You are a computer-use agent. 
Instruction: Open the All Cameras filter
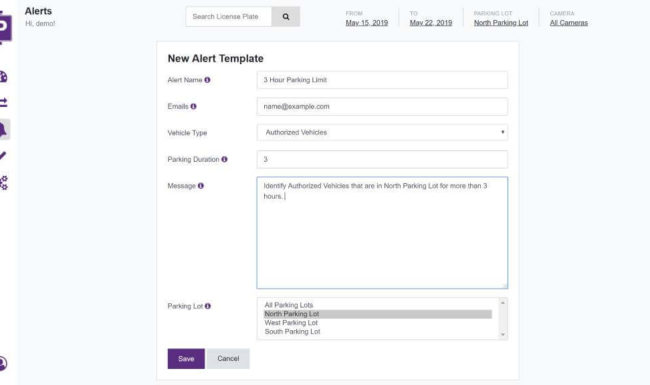(x=568, y=23)
